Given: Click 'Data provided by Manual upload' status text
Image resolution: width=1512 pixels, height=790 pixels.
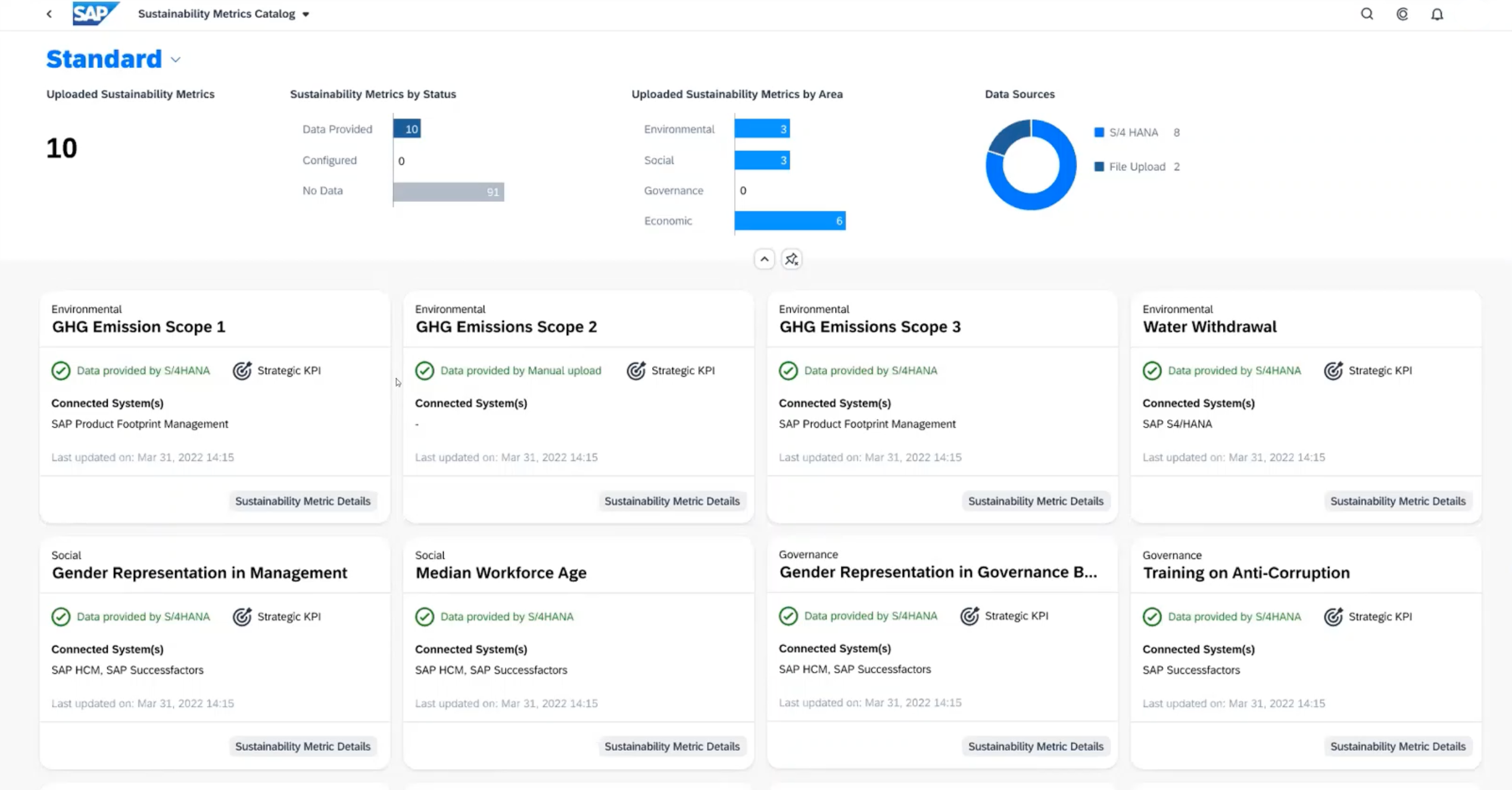Looking at the screenshot, I should tap(520, 370).
